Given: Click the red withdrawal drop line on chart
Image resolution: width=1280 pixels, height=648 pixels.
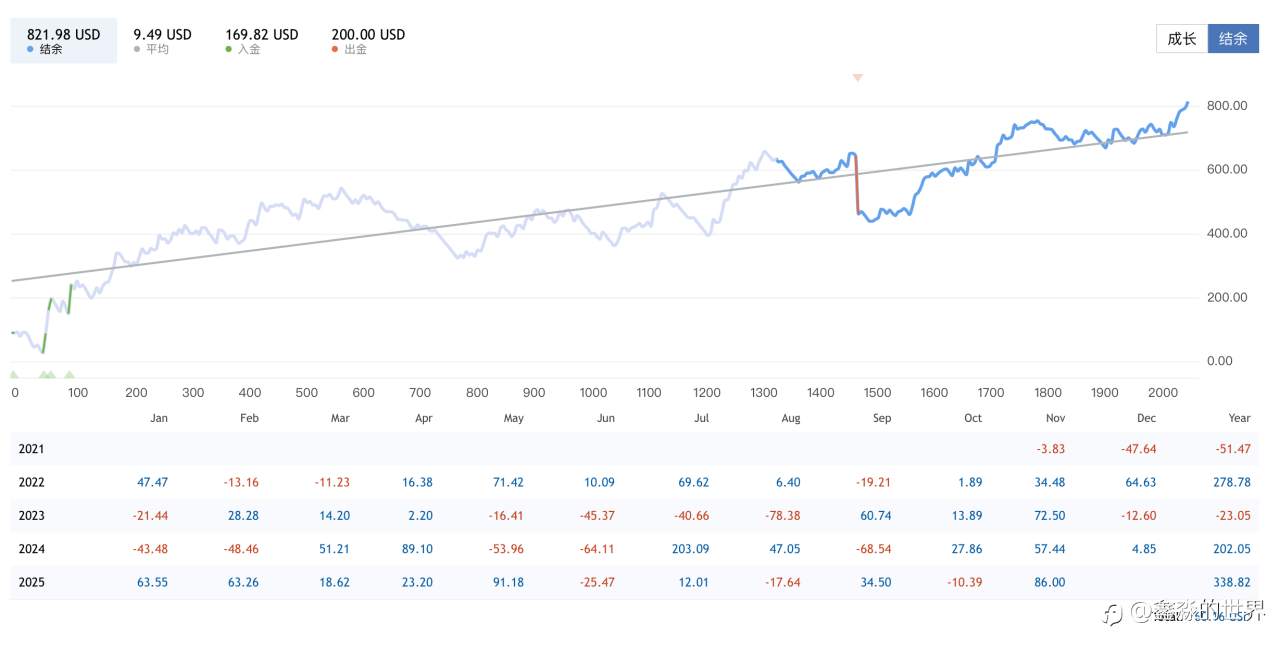Looking at the screenshot, I should click(x=857, y=185).
